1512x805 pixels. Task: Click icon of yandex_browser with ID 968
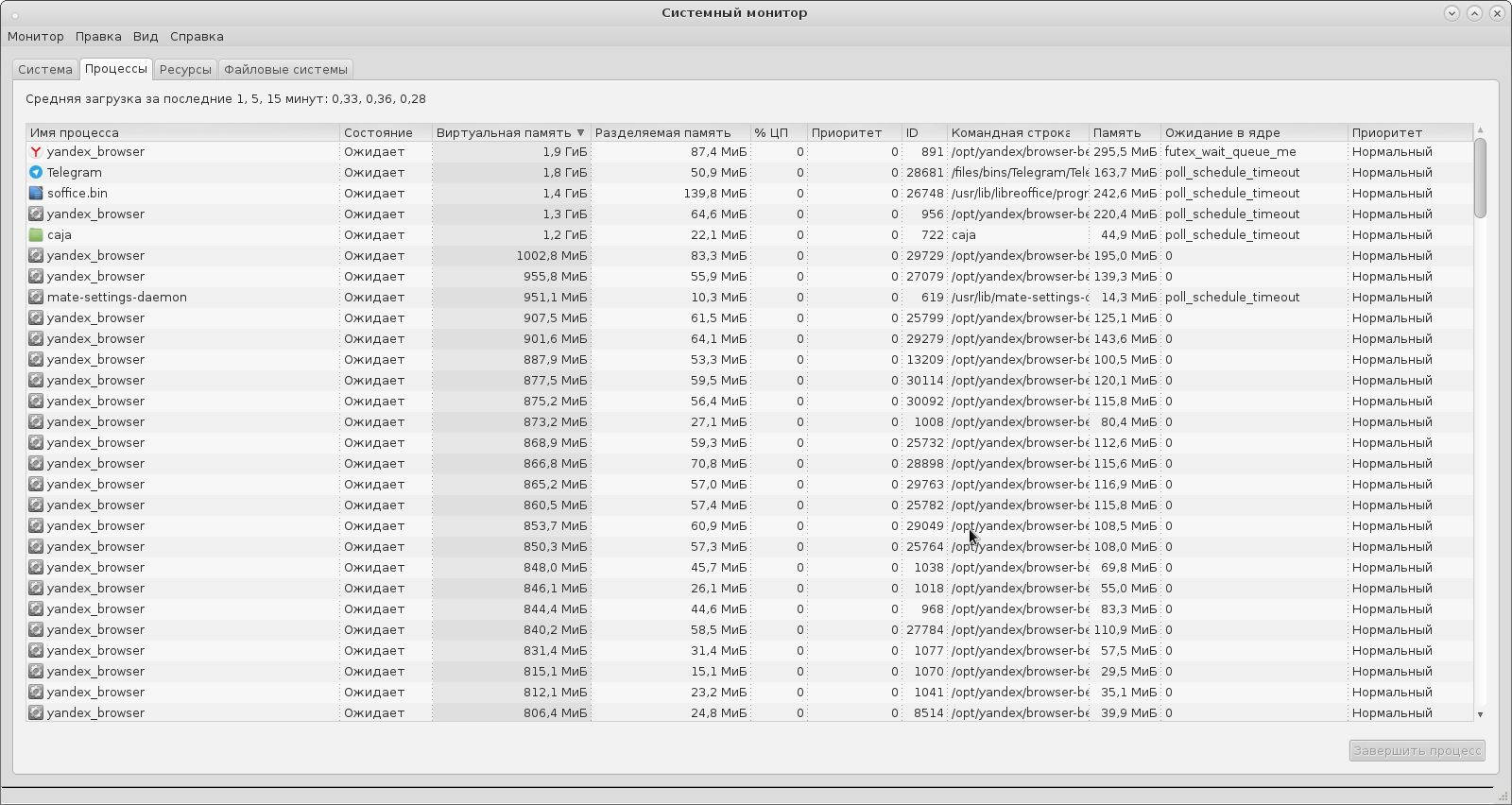36,609
